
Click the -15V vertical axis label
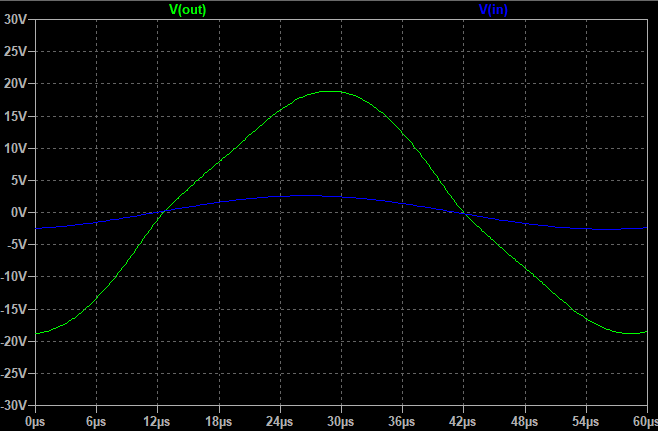point(13,309)
